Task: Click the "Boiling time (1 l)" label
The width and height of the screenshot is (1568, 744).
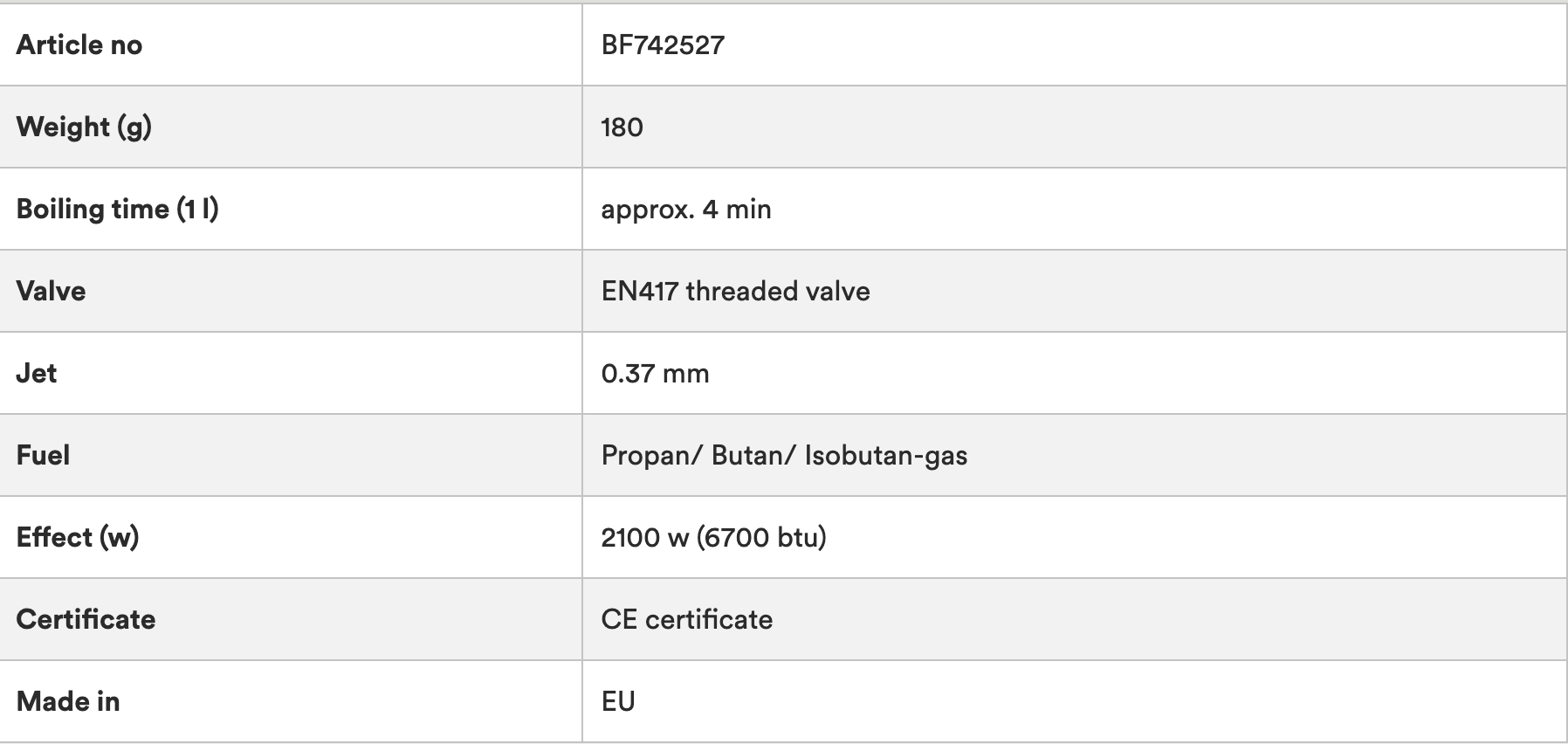Action: click(x=117, y=209)
